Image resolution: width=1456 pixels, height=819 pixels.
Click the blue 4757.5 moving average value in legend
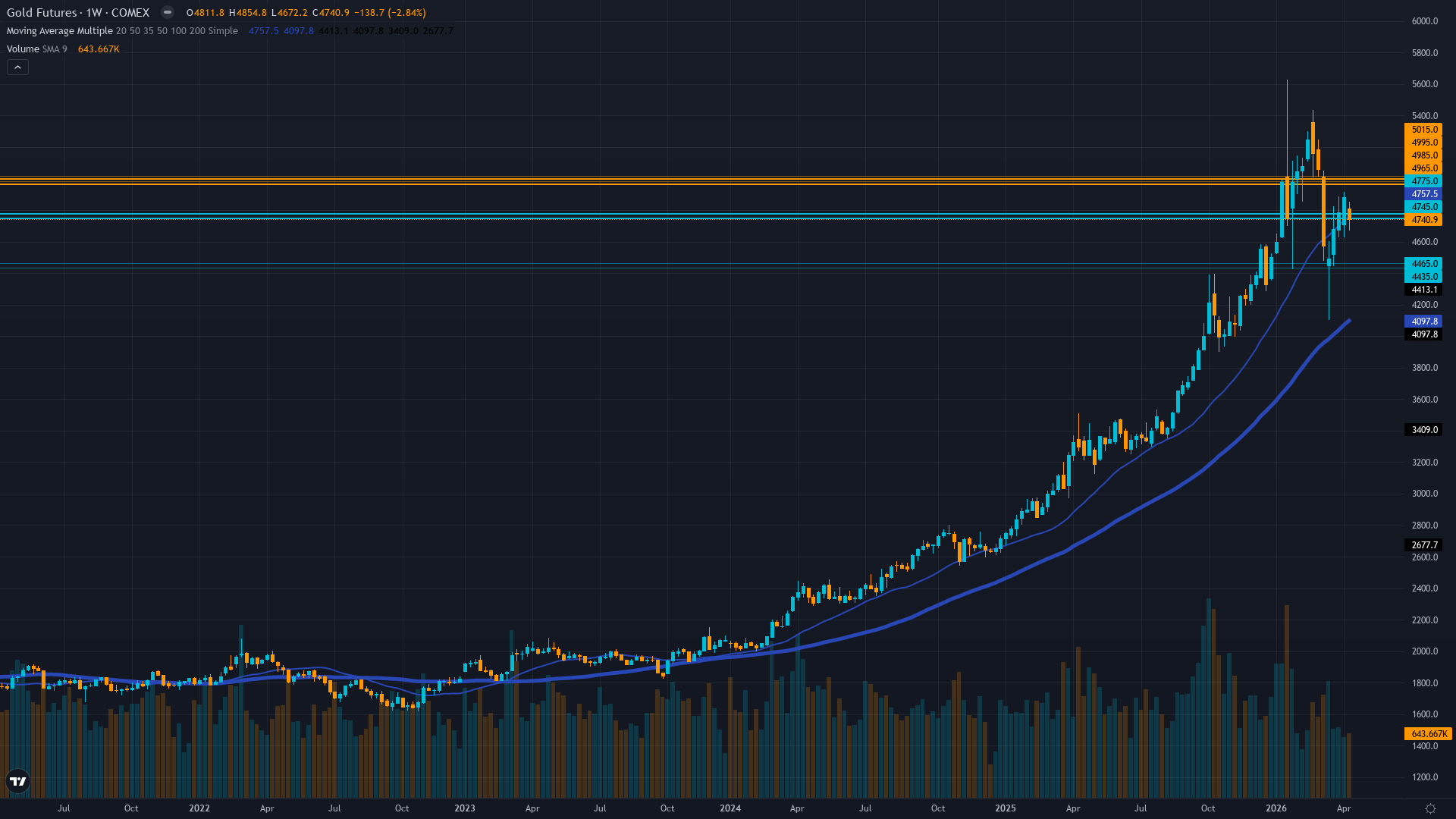pyautogui.click(x=263, y=31)
